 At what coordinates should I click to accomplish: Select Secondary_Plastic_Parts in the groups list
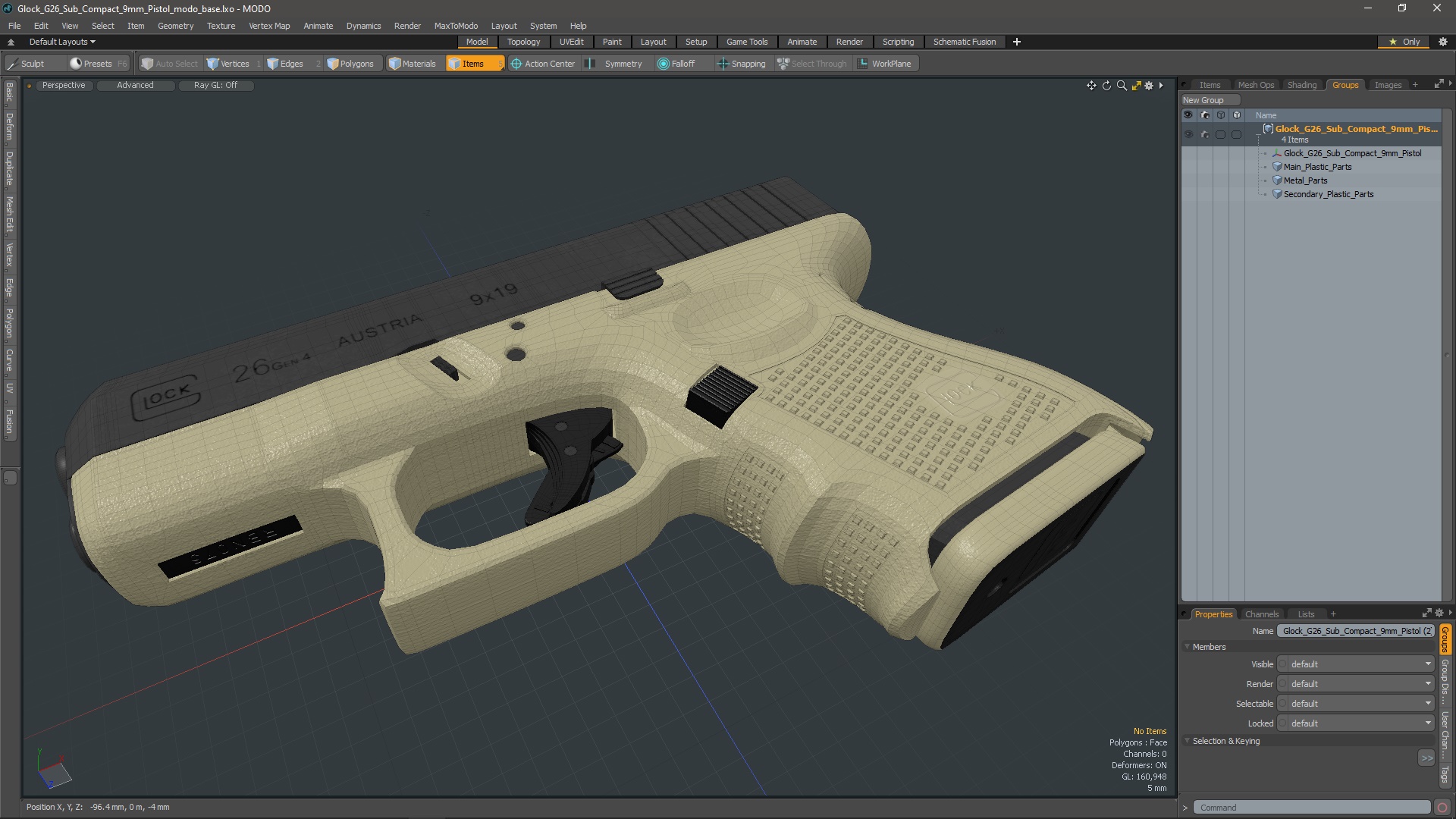point(1328,194)
